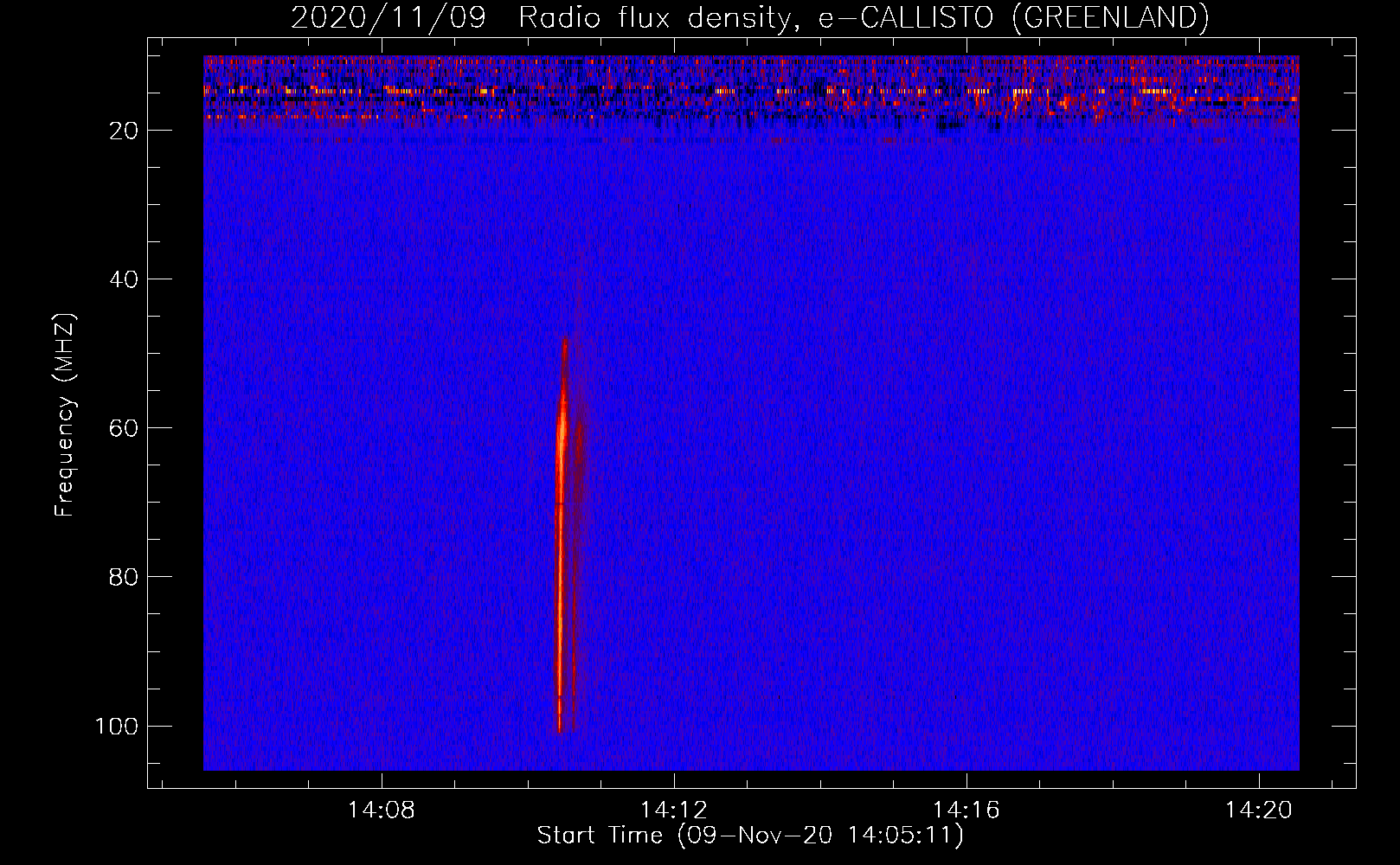
Task: Click "Radio flux density" in the title
Action: [x=656, y=17]
